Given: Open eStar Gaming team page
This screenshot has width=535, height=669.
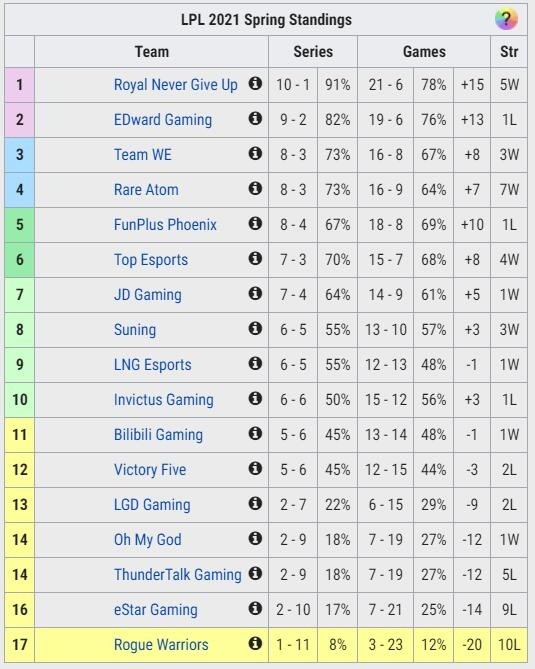Looking at the screenshot, I should click(x=155, y=610).
